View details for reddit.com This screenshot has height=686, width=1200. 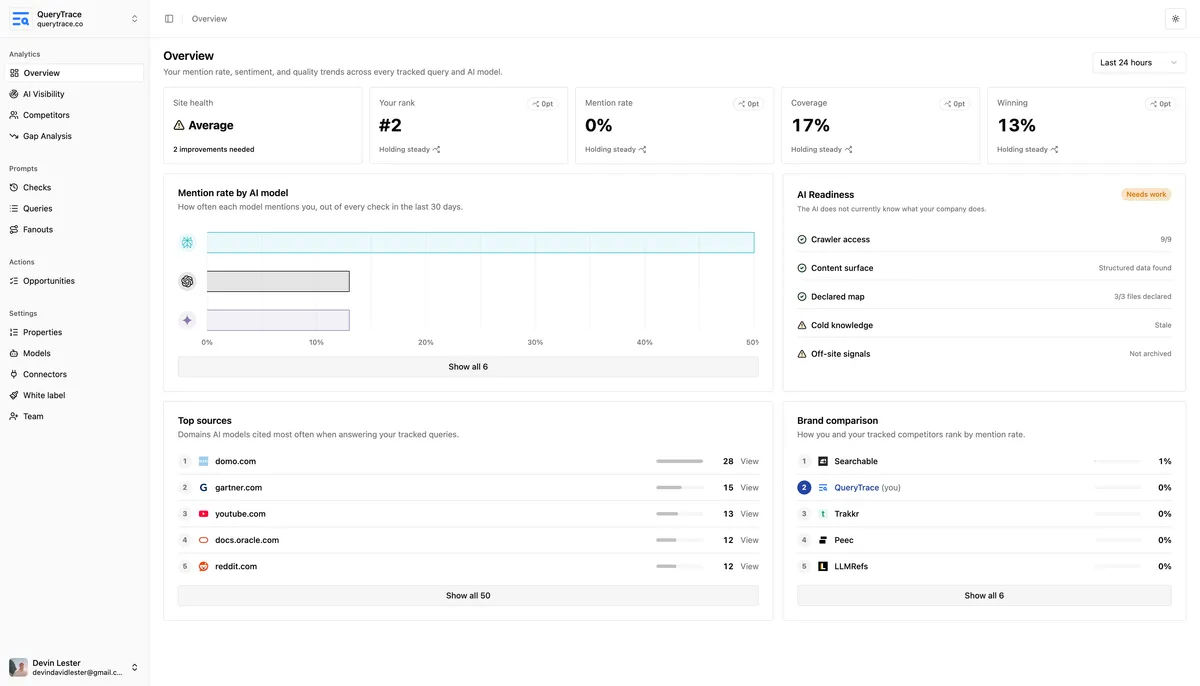point(749,566)
